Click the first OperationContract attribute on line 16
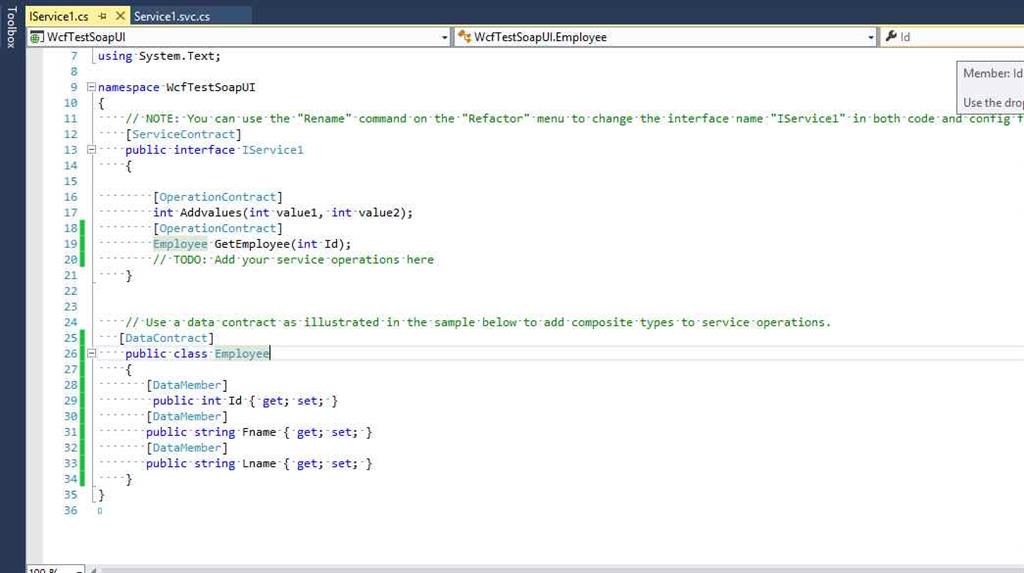1024x573 pixels. click(217, 197)
